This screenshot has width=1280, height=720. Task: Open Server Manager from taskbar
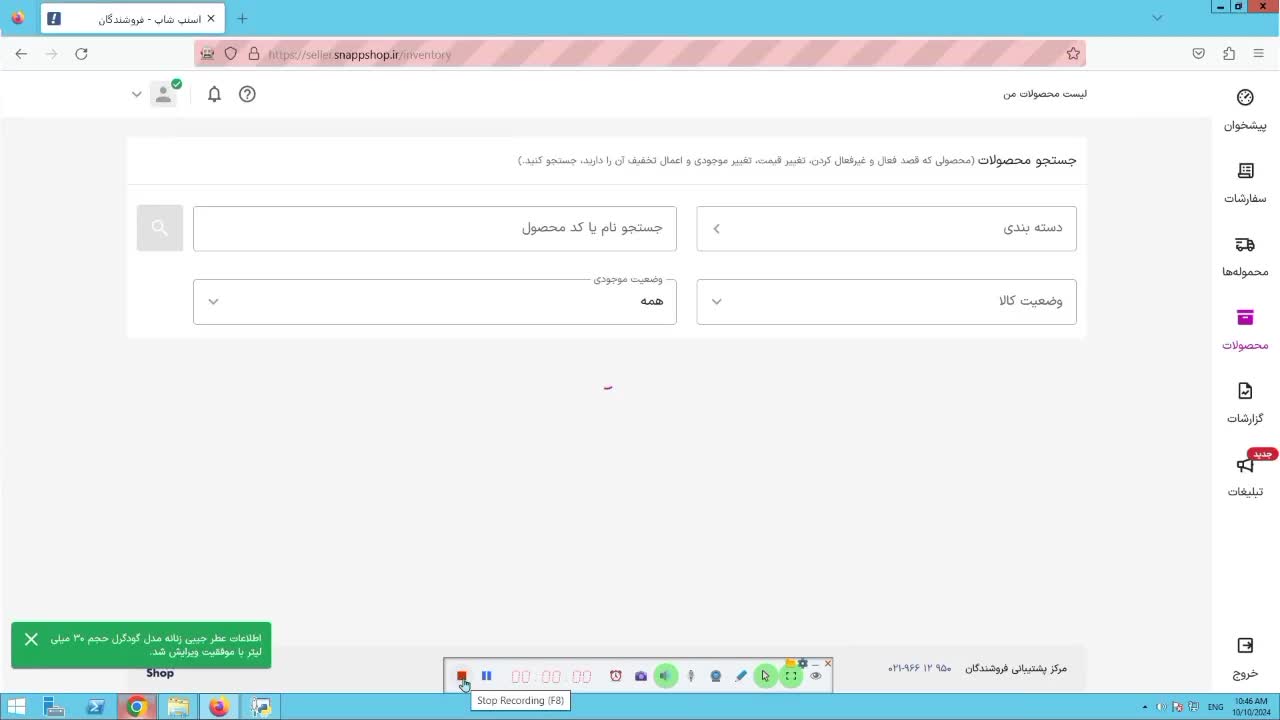(x=55, y=707)
